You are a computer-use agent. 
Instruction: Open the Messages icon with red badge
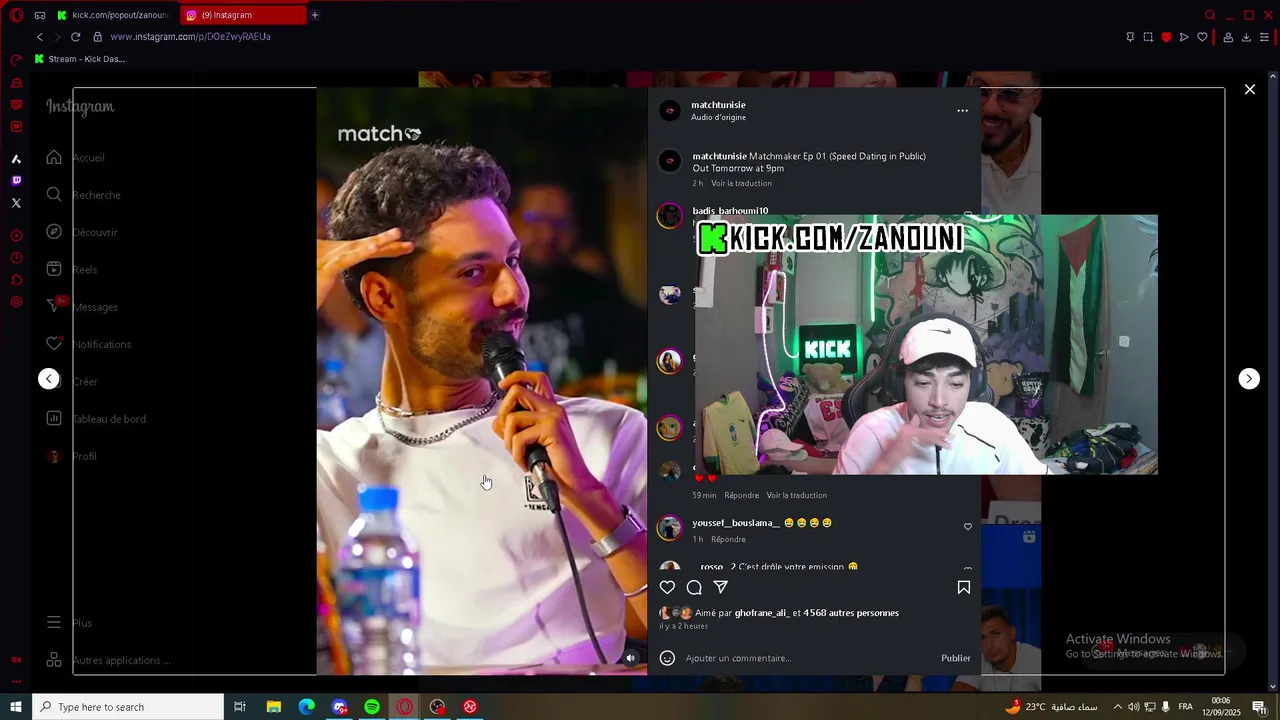pos(56,305)
